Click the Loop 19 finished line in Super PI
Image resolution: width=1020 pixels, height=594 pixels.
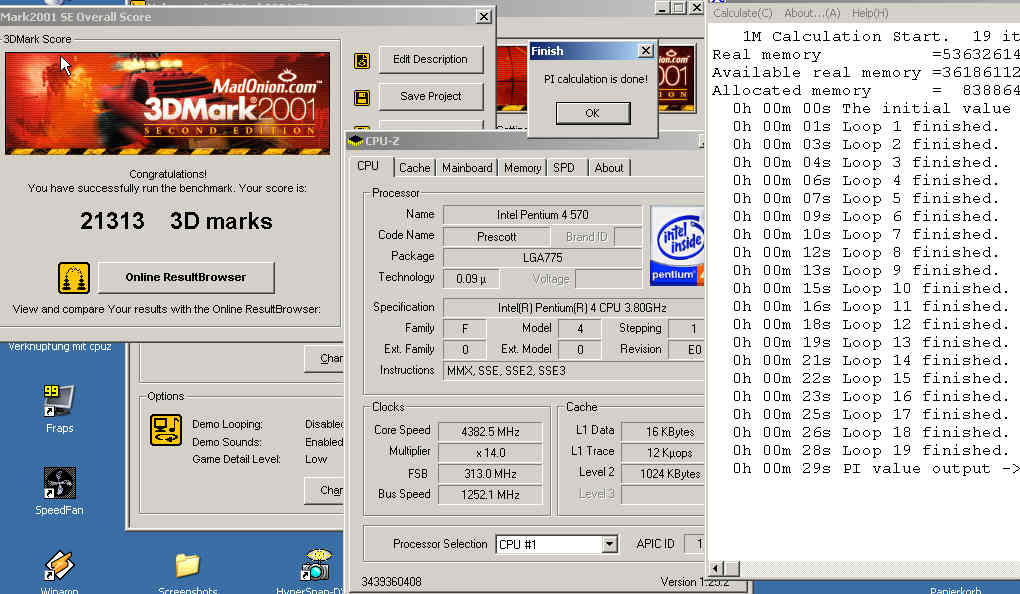click(871, 450)
